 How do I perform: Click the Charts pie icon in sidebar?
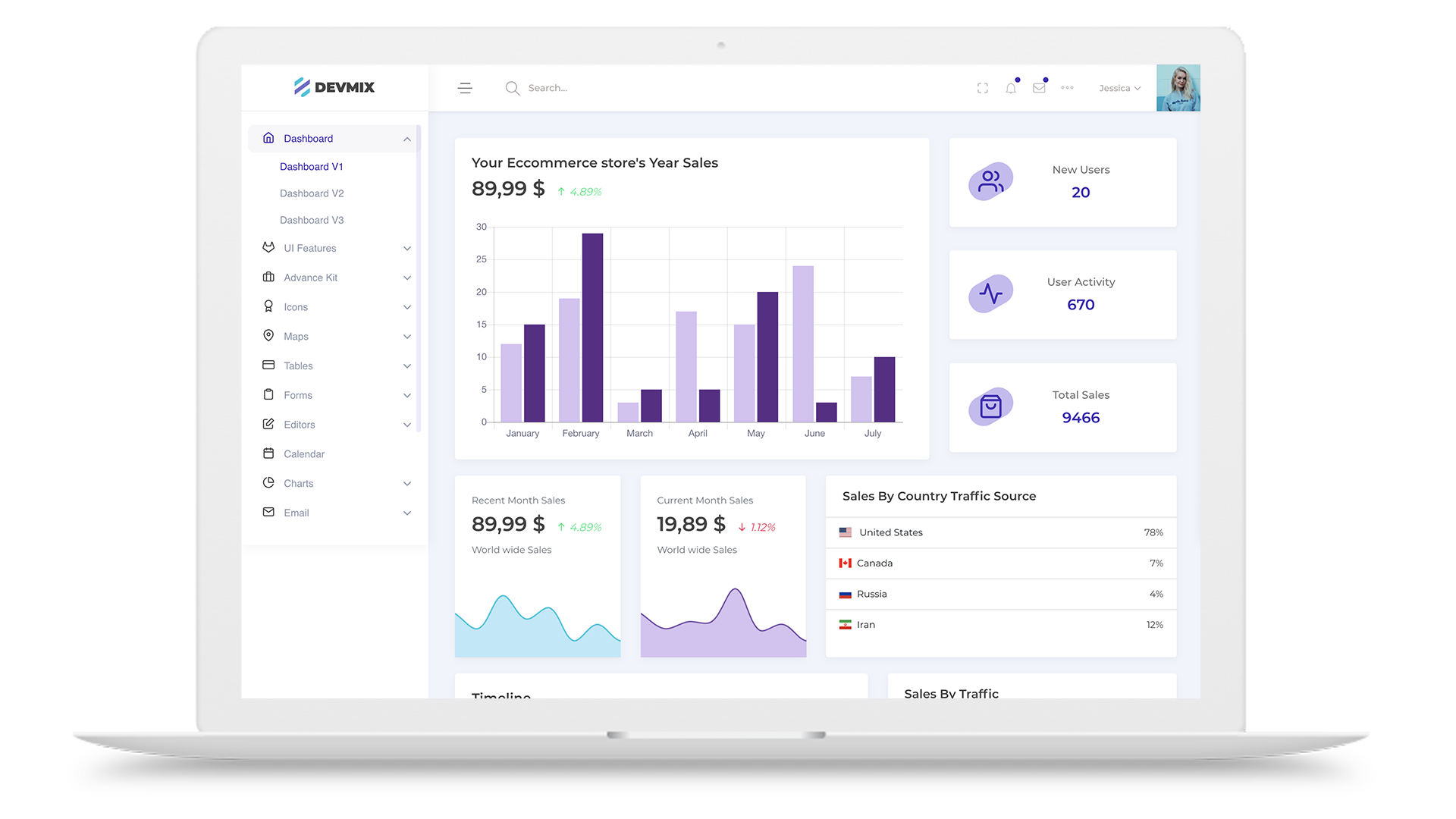pos(268,483)
